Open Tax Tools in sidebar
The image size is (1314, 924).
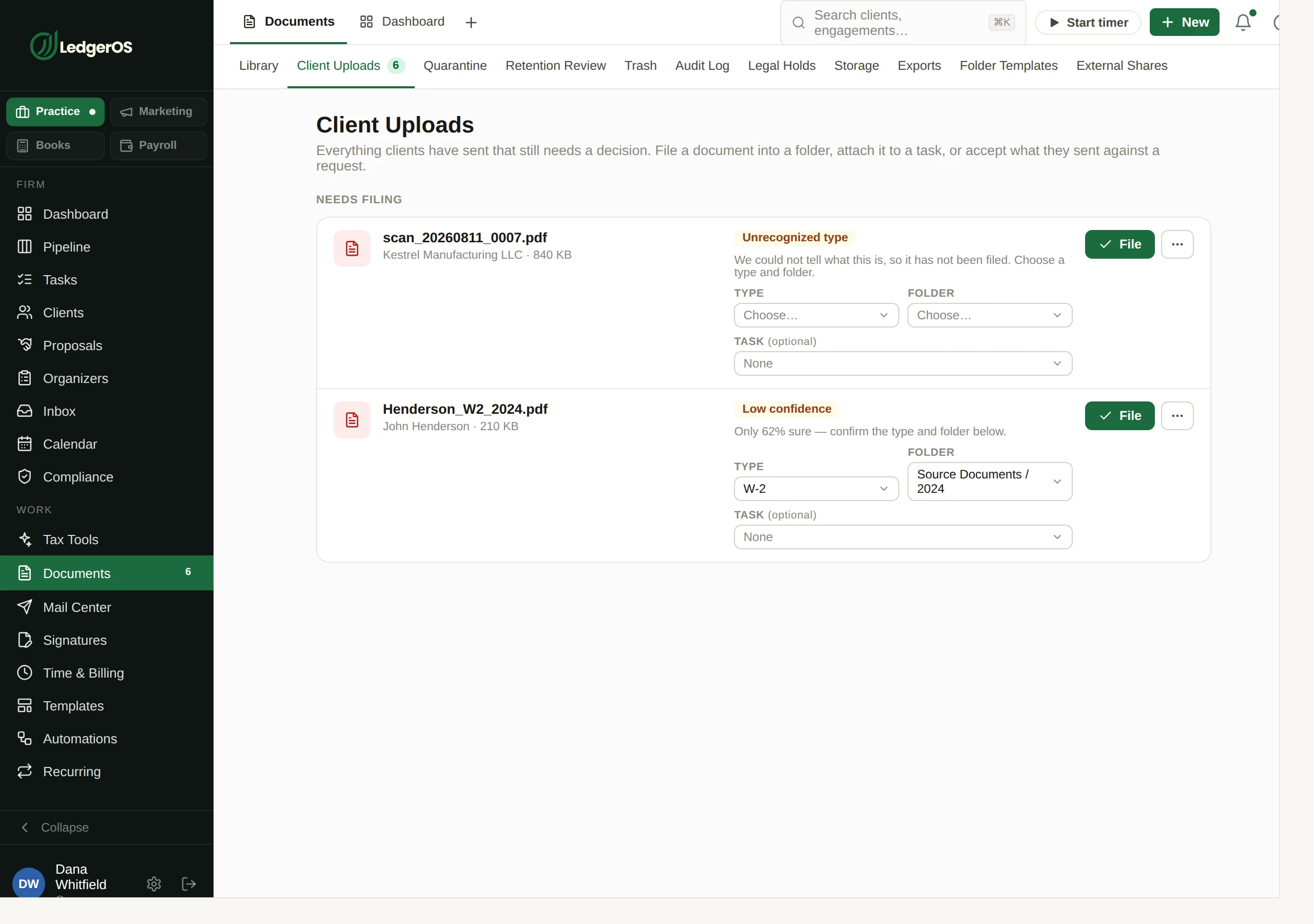tap(106, 540)
